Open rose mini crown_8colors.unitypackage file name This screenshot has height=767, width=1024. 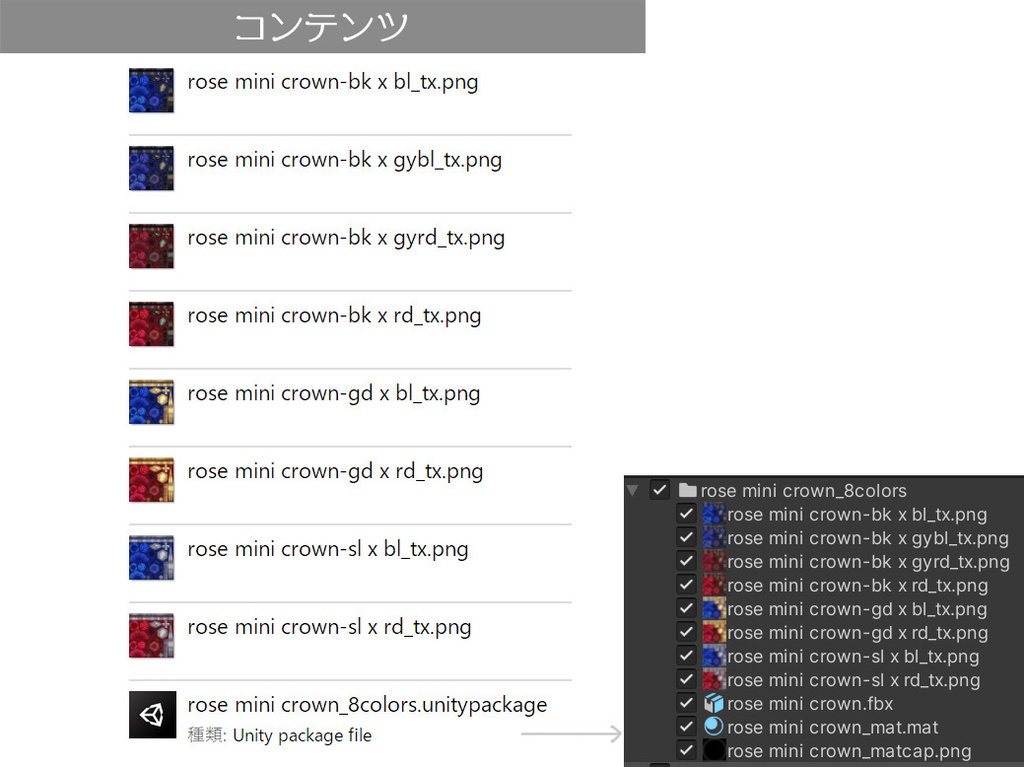click(x=367, y=705)
